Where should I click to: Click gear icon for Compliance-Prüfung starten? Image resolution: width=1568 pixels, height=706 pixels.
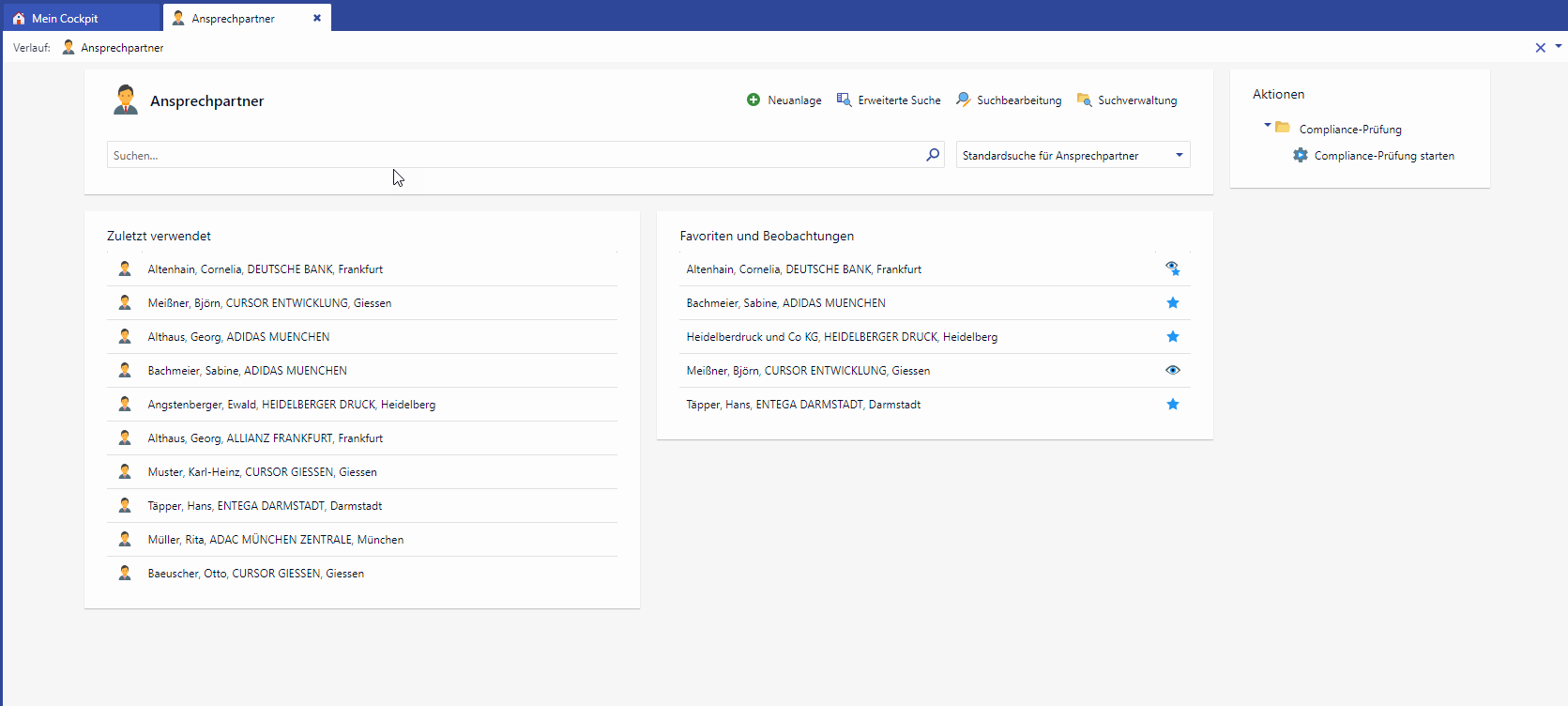[1300, 155]
